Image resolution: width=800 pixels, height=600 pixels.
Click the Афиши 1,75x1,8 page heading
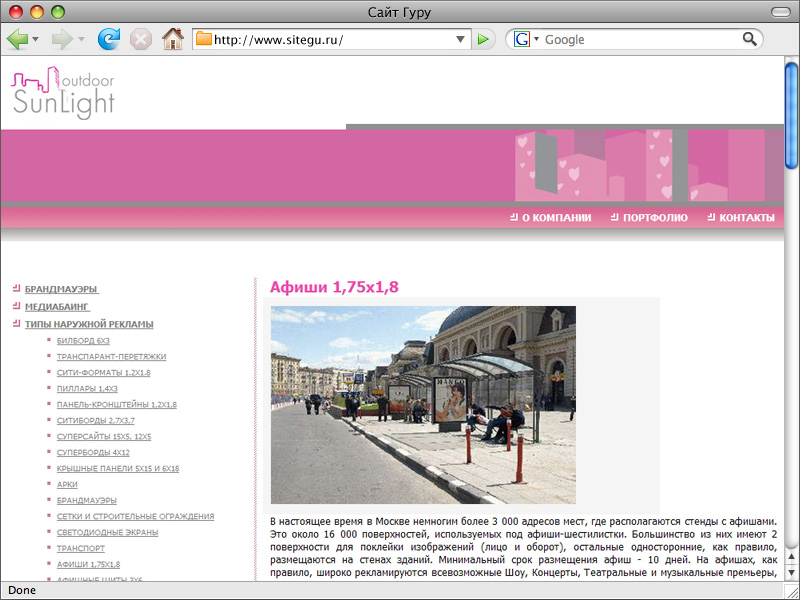click(334, 287)
